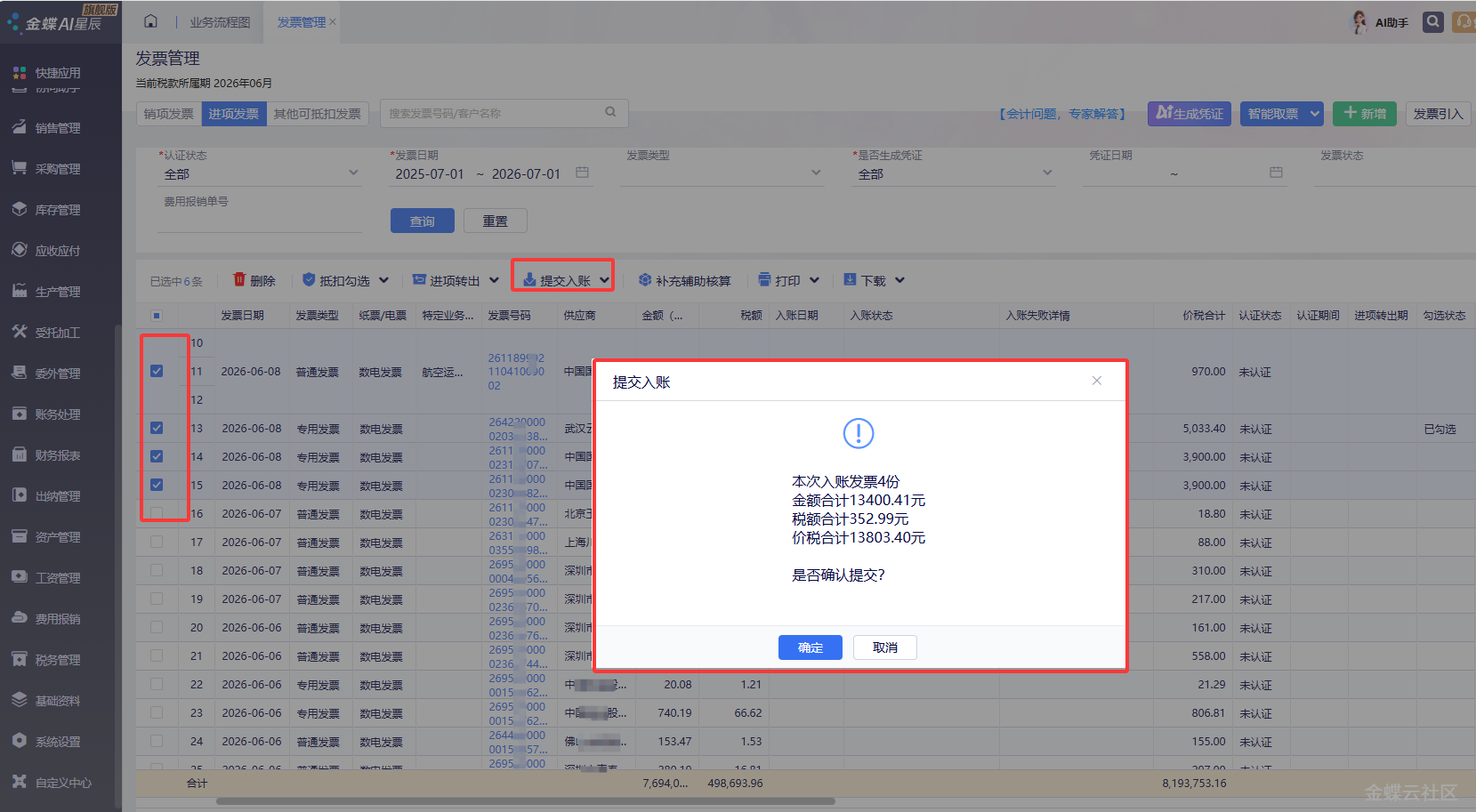Click the 删除 trash icon
The width and height of the screenshot is (1476, 812).
point(238,279)
